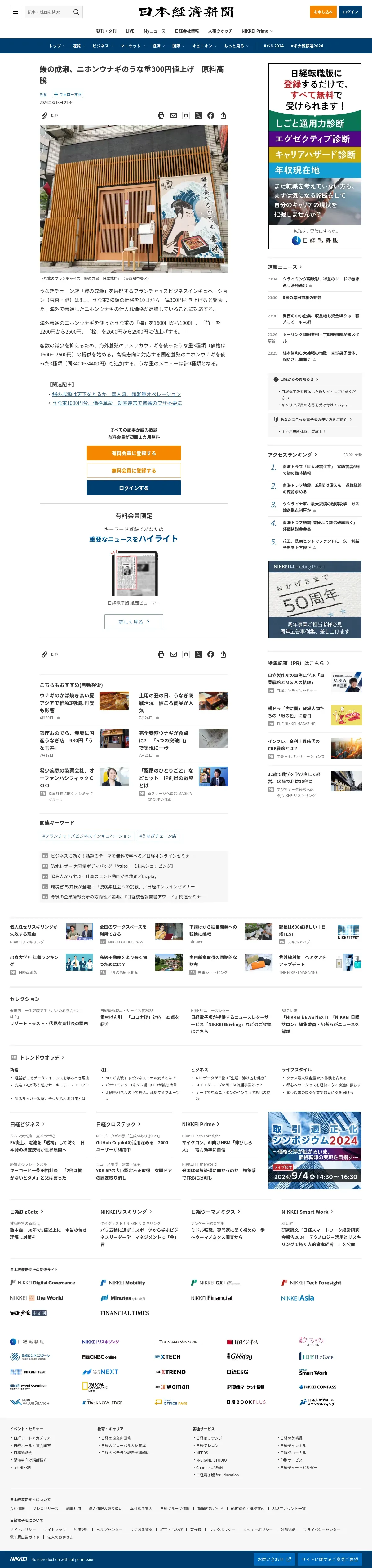
Task: Click the Facebook icon below the 有料会員限定 box
Action: coord(210,654)
